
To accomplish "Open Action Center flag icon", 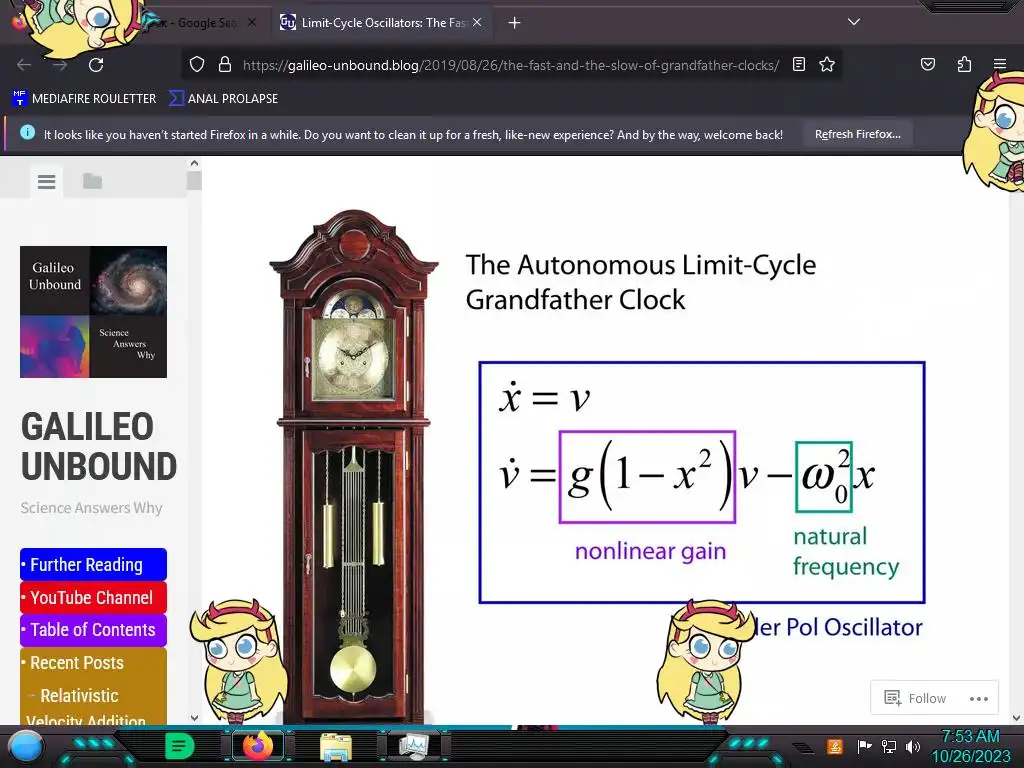I will coord(864,746).
